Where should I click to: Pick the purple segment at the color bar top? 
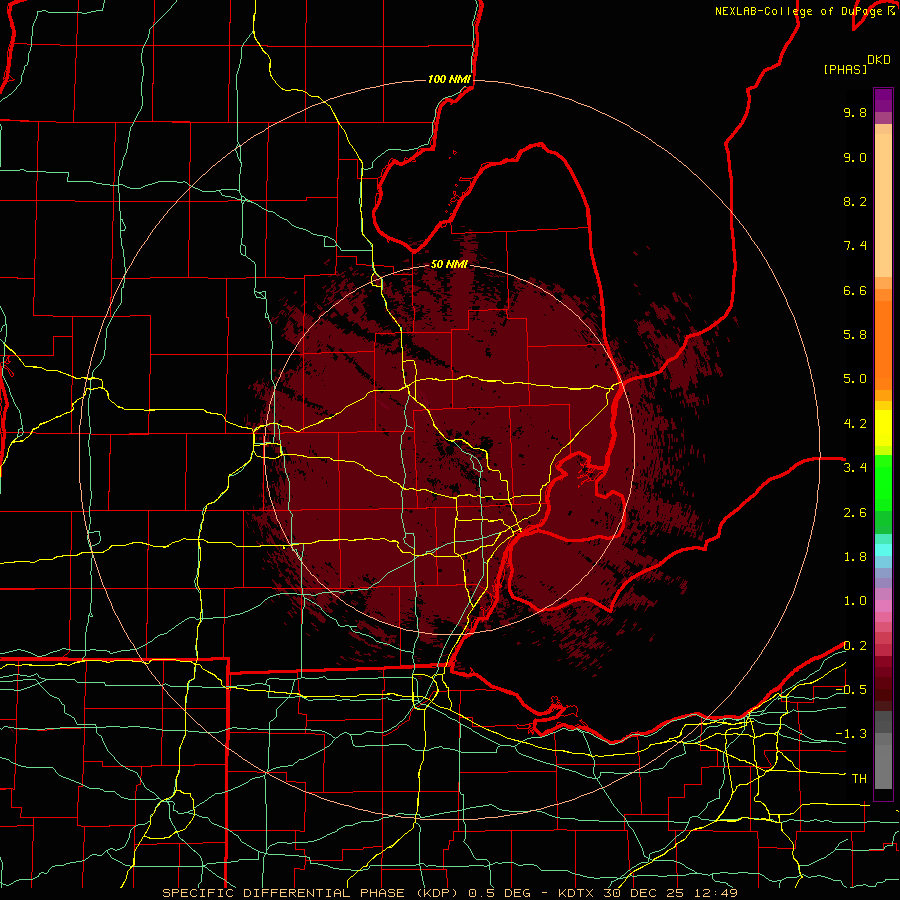pyautogui.click(x=883, y=101)
